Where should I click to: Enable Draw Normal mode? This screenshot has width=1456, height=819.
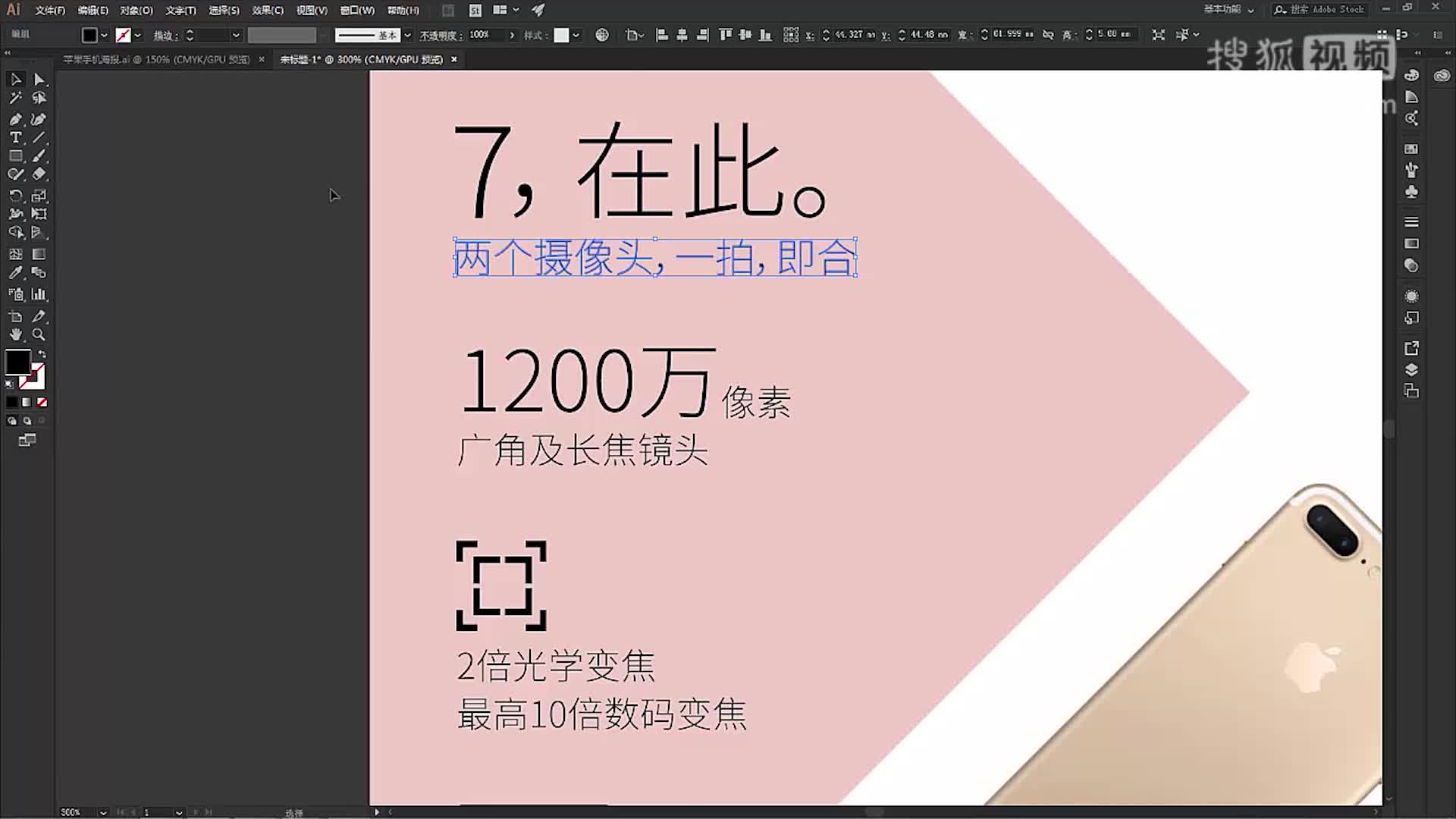12,421
